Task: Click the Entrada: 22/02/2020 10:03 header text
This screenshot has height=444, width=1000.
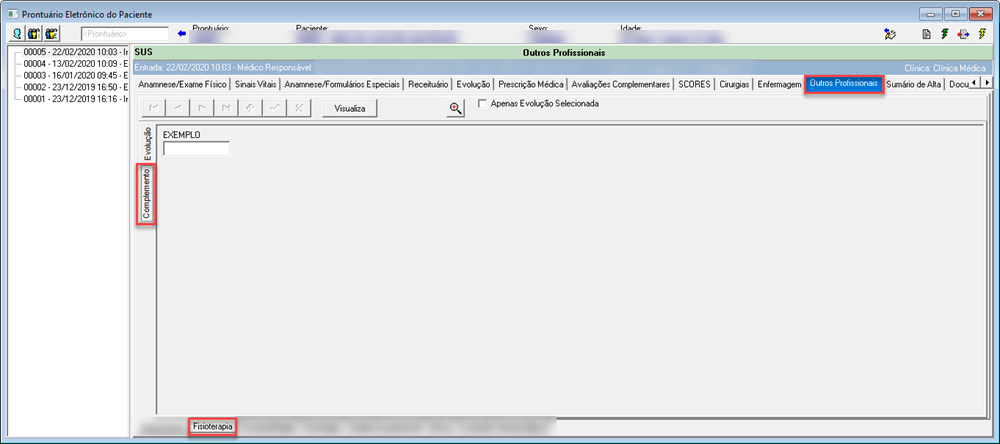Action: (223, 67)
